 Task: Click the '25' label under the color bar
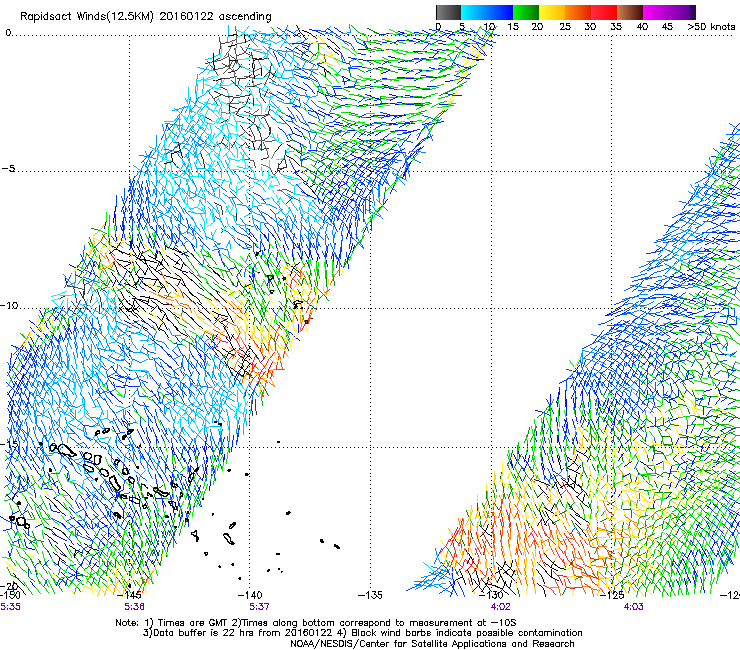565,27
